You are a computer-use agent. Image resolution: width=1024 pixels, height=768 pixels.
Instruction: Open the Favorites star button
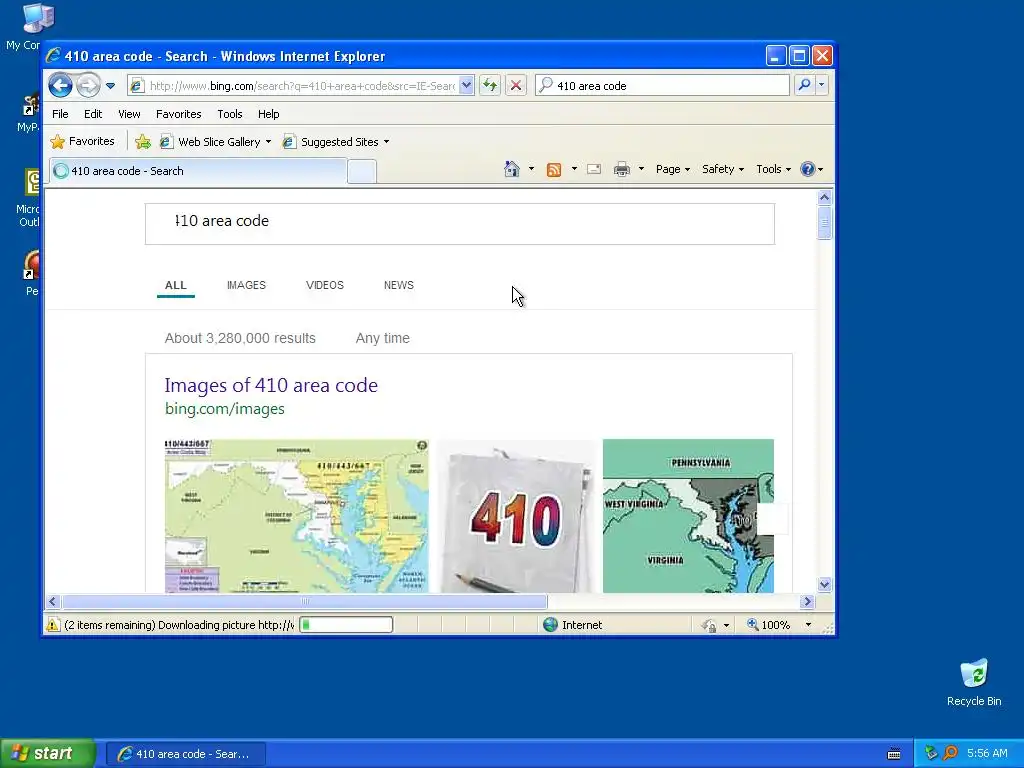tap(82, 141)
